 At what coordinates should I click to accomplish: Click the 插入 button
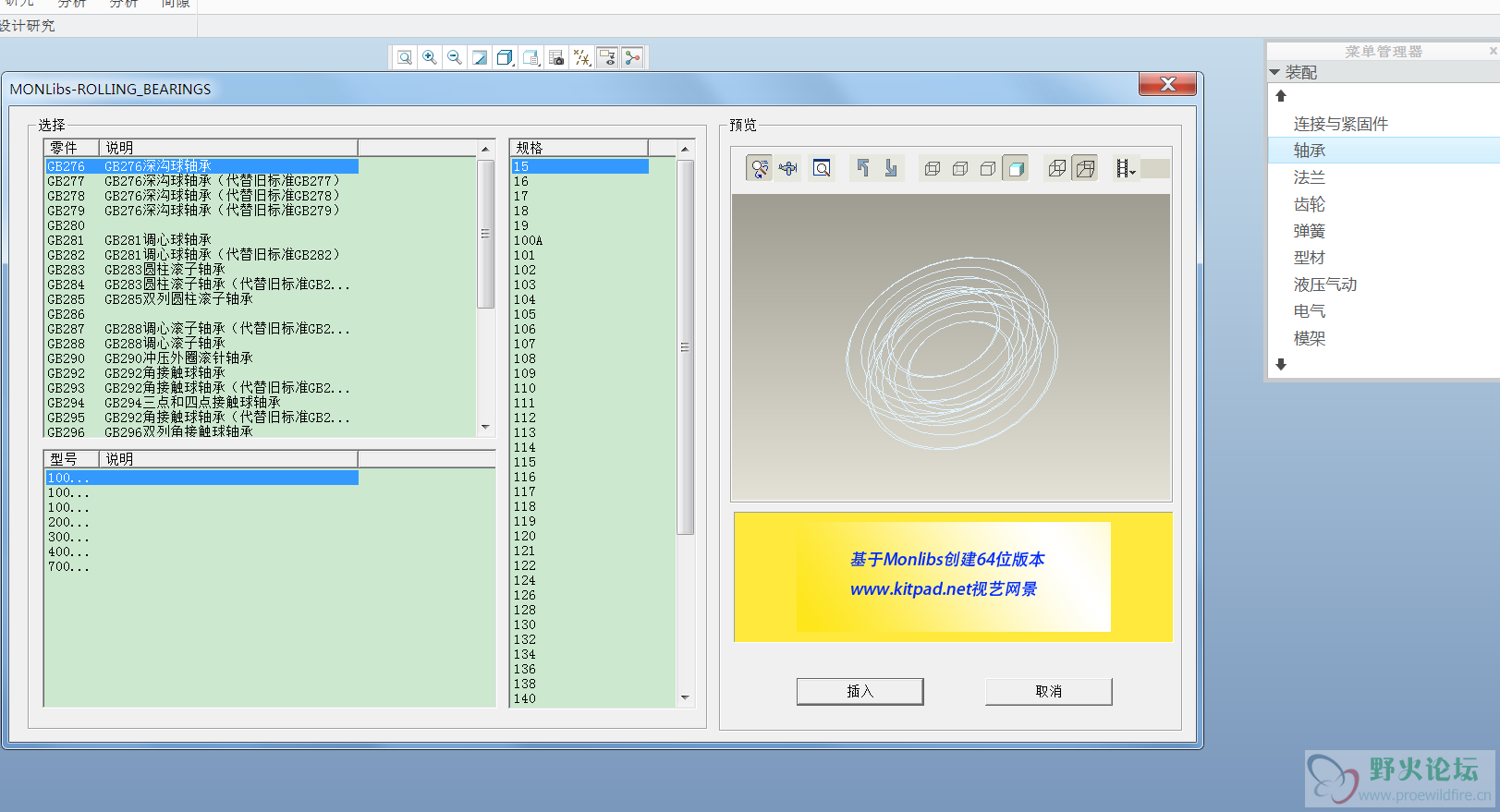tap(860, 691)
